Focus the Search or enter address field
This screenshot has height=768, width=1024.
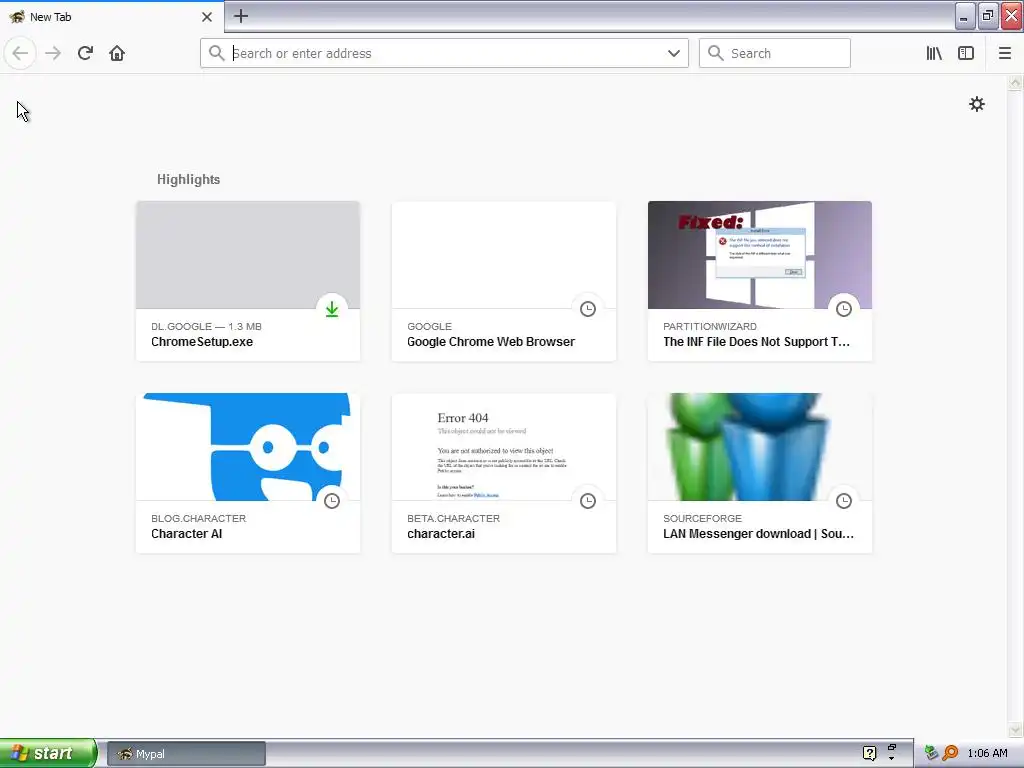point(444,53)
